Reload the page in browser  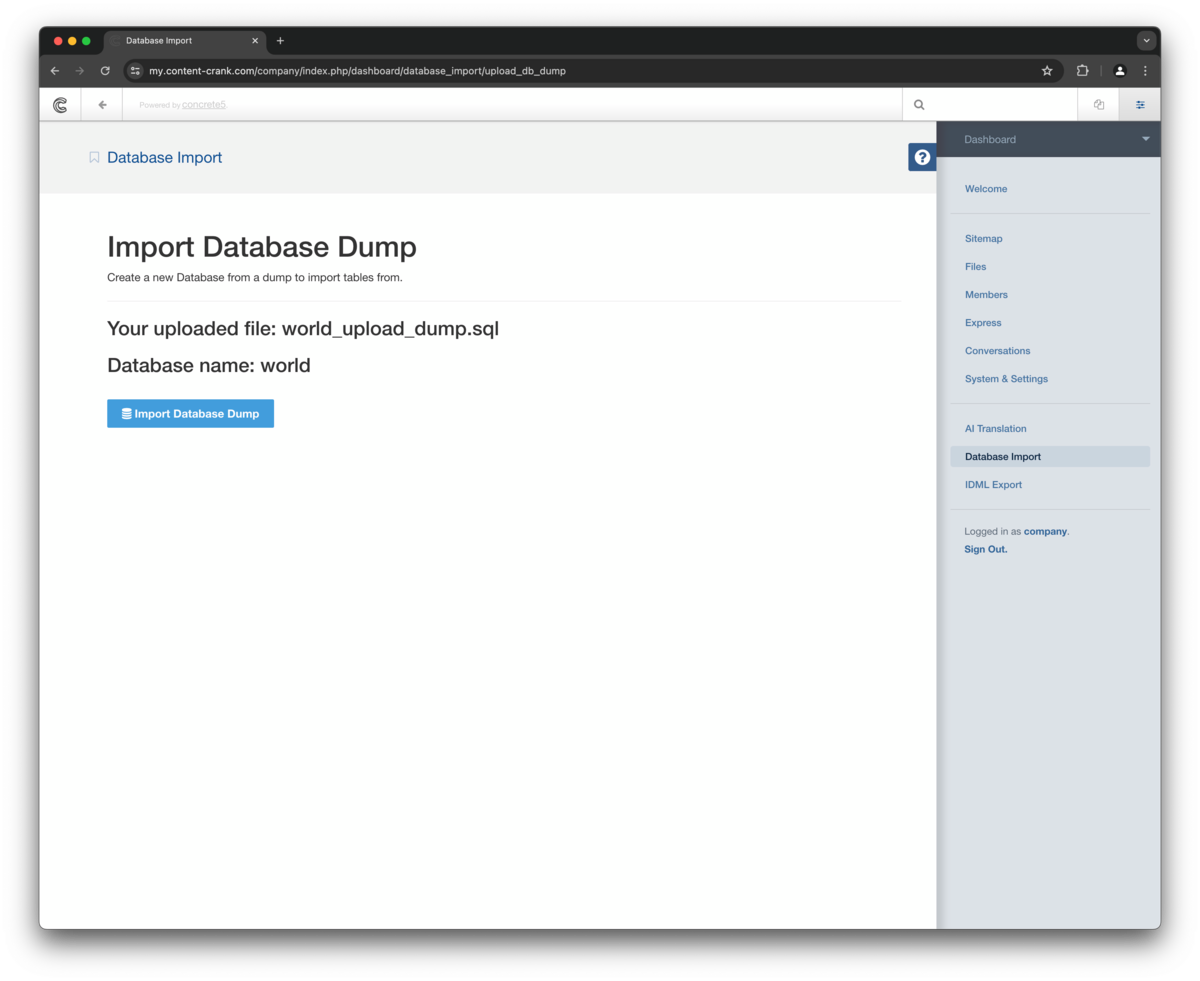point(105,71)
